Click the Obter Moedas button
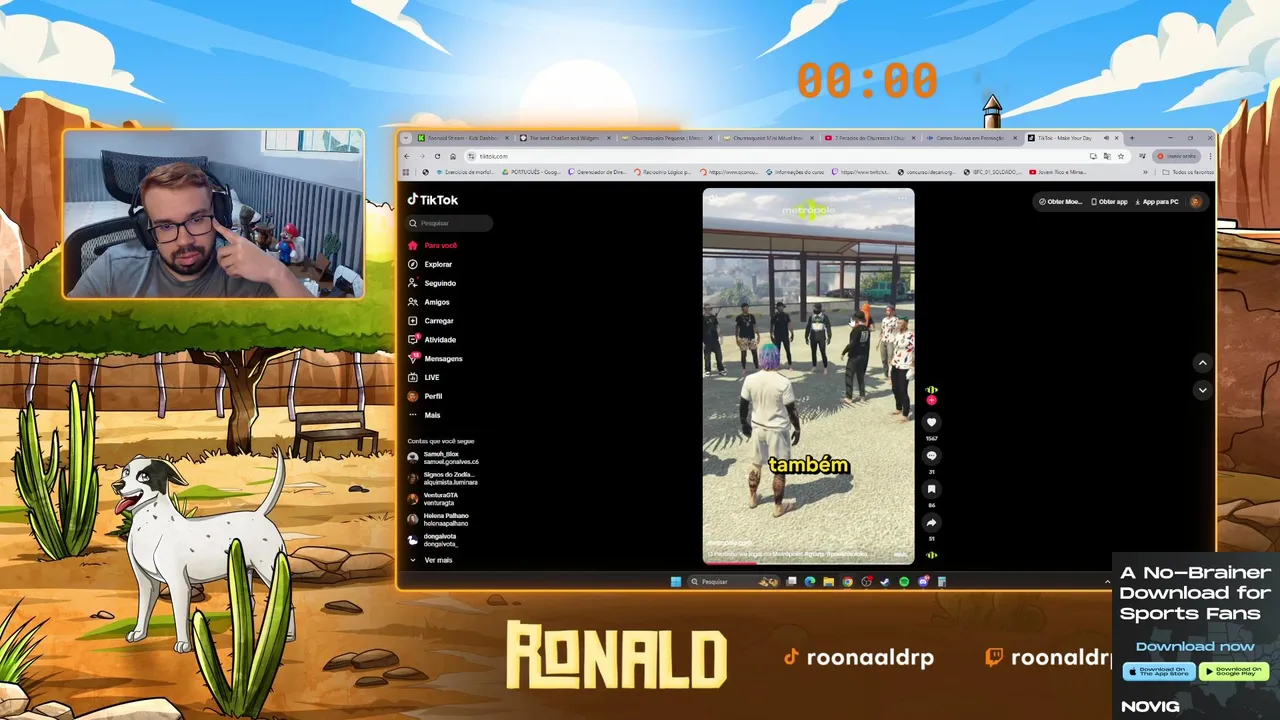The width and height of the screenshot is (1280, 720). coord(1060,201)
